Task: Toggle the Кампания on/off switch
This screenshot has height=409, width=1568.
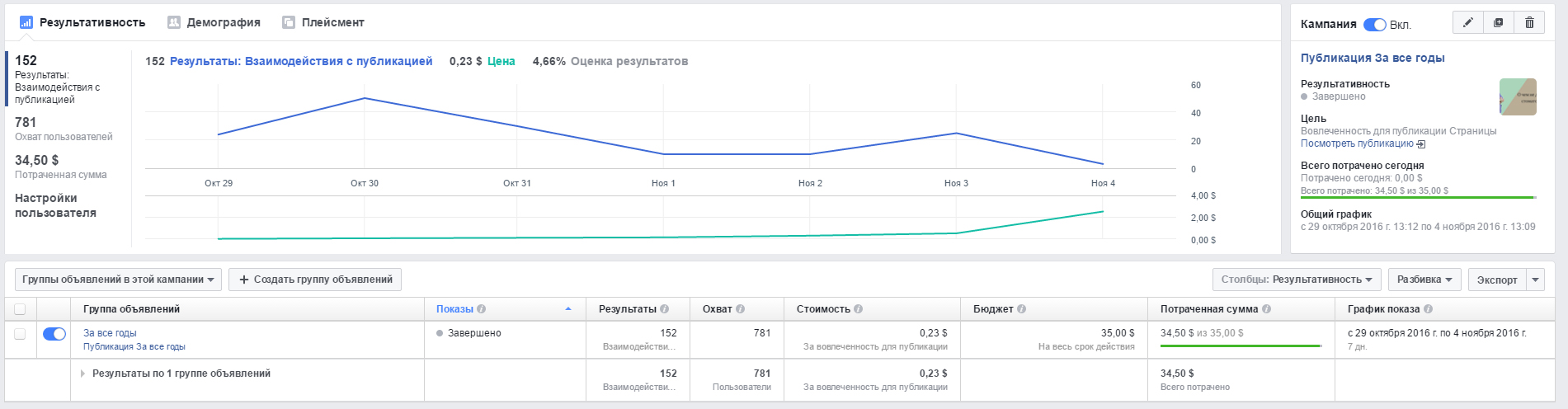Action: point(1374,25)
